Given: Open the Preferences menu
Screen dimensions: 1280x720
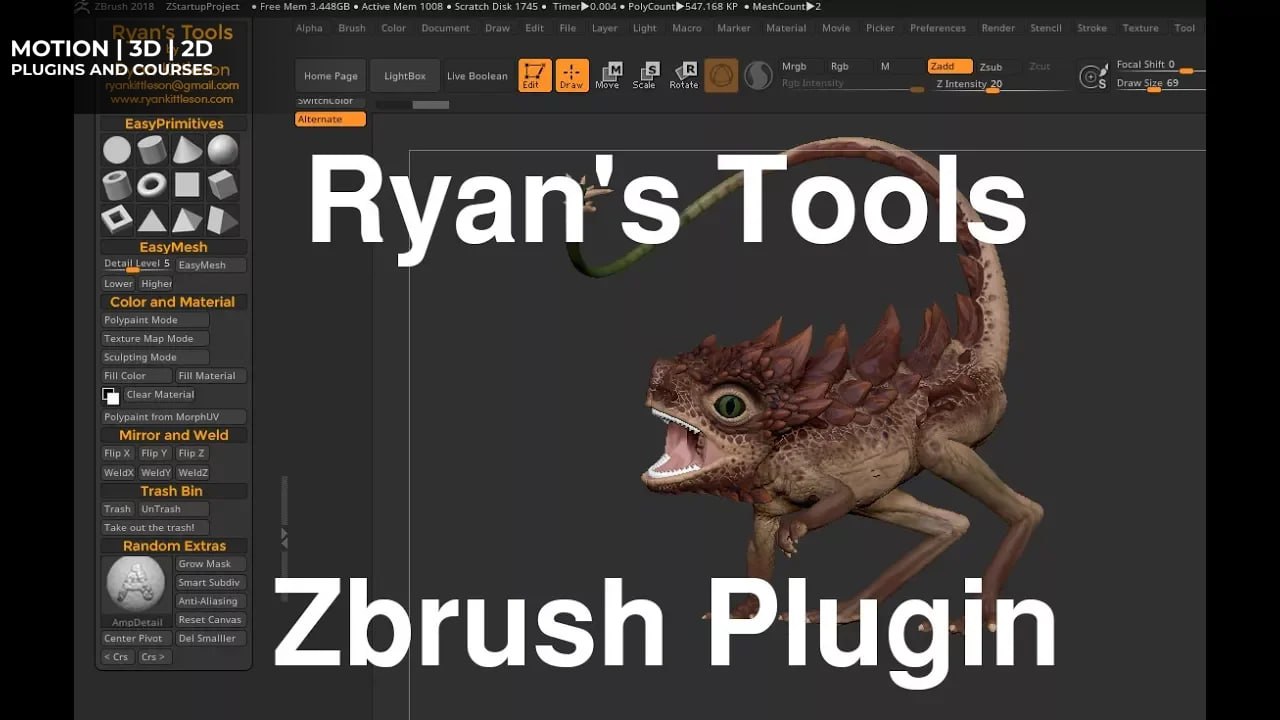Looking at the screenshot, I should pyautogui.click(x=938, y=28).
